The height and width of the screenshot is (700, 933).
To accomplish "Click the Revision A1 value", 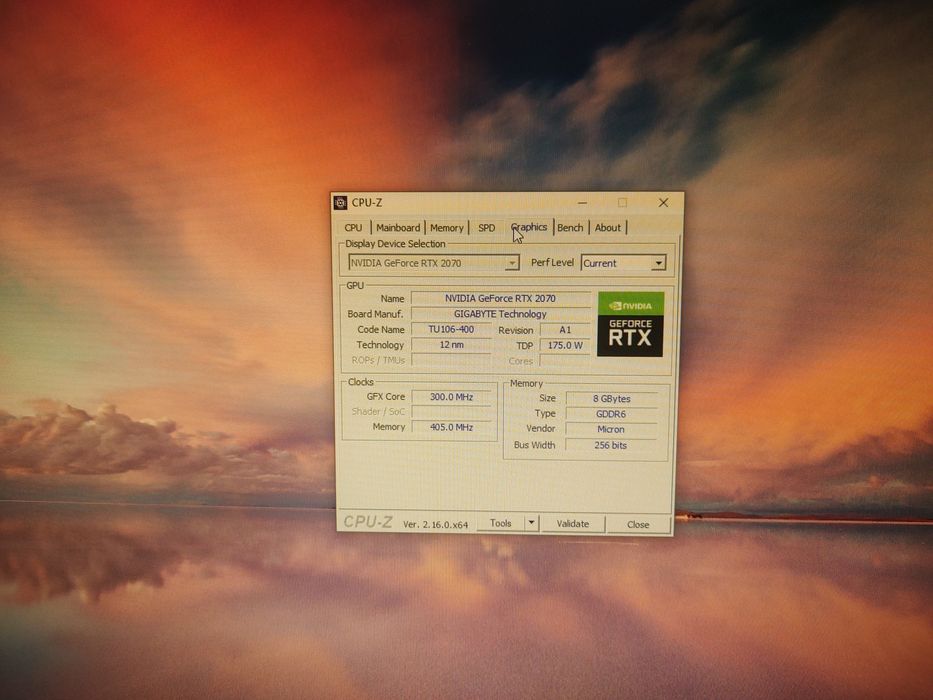I will coord(565,330).
